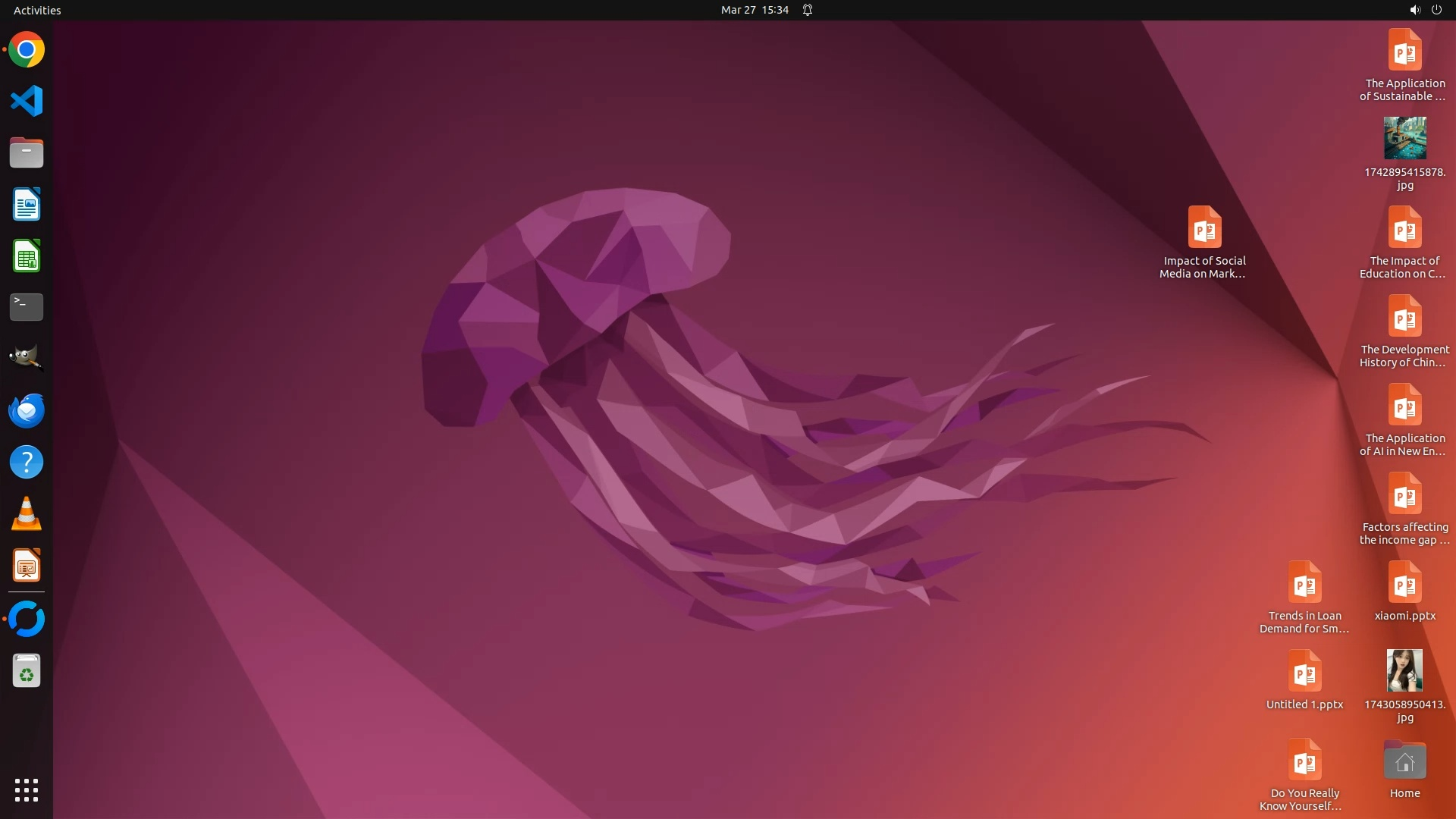The width and height of the screenshot is (1456, 819).
Task: Open the Terminal dock icon
Action: (27, 307)
